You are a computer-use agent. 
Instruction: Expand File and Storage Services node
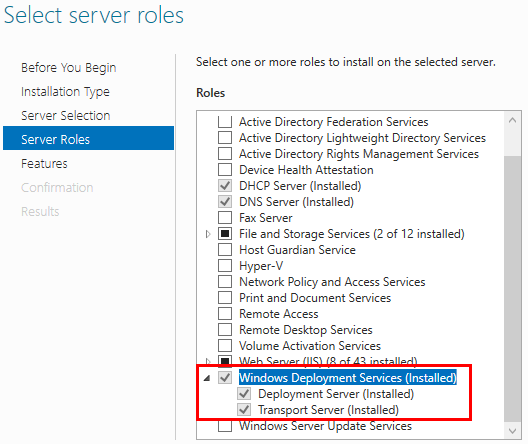pyautogui.click(x=208, y=234)
